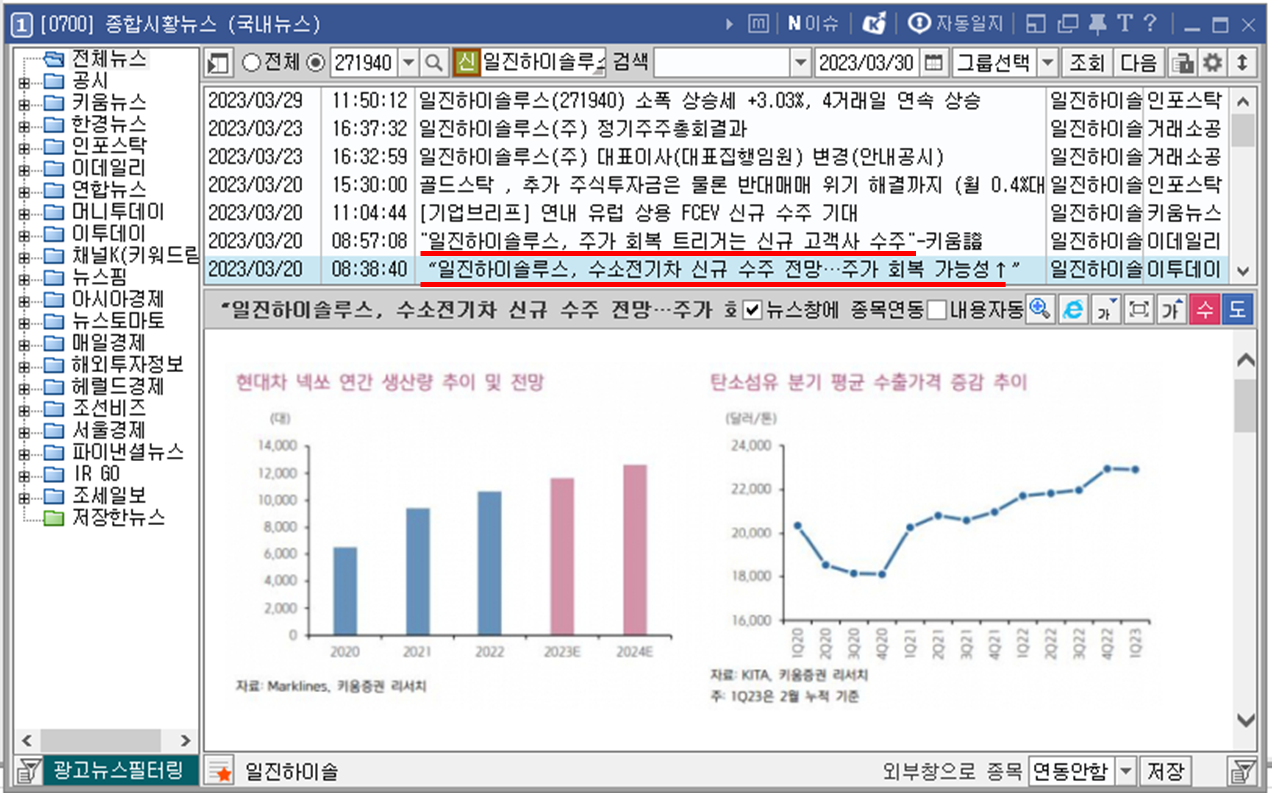This screenshot has width=1272, height=793.
Task: Click the date field 2023/03/30
Action: [x=866, y=62]
